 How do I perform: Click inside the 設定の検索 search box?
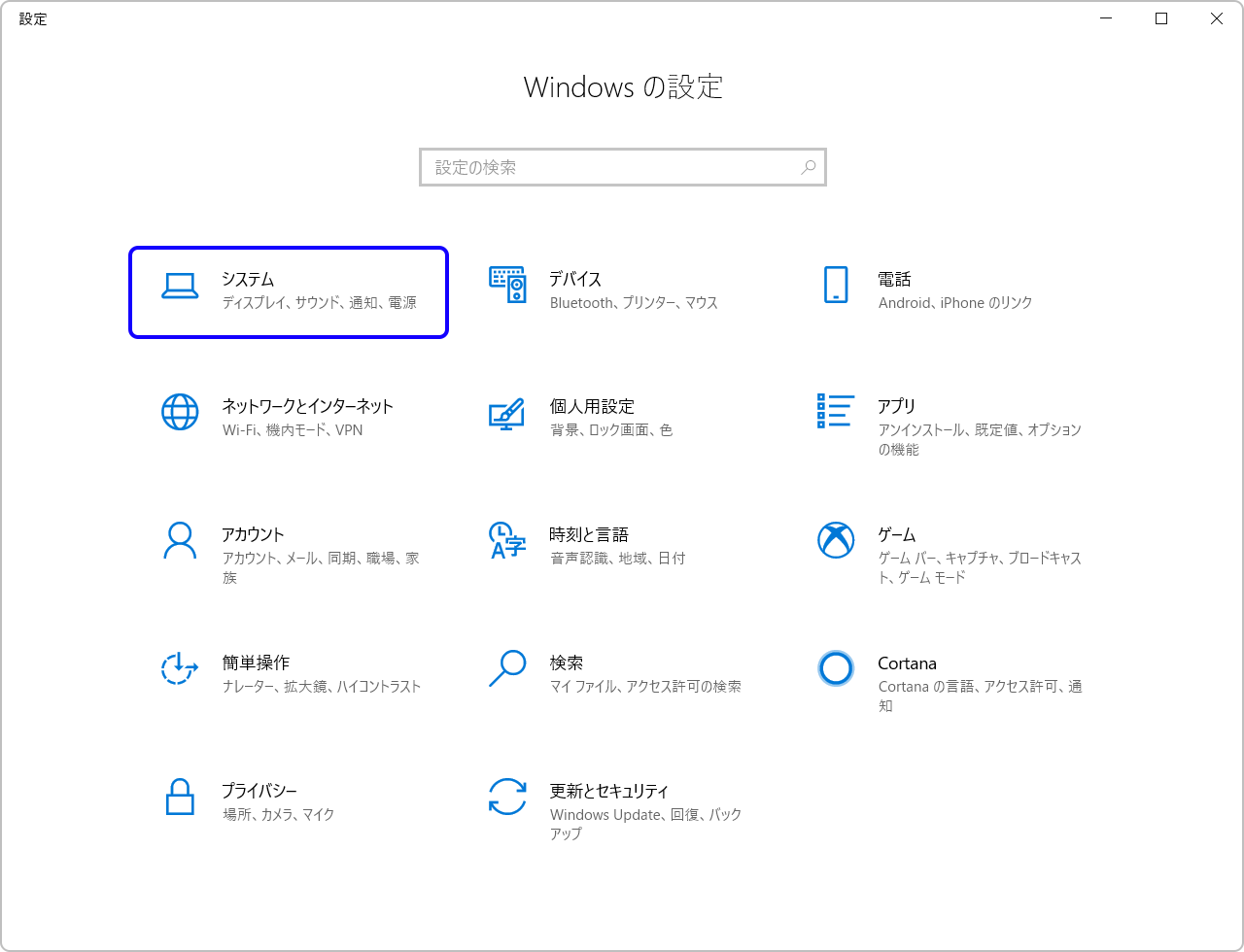[x=612, y=167]
